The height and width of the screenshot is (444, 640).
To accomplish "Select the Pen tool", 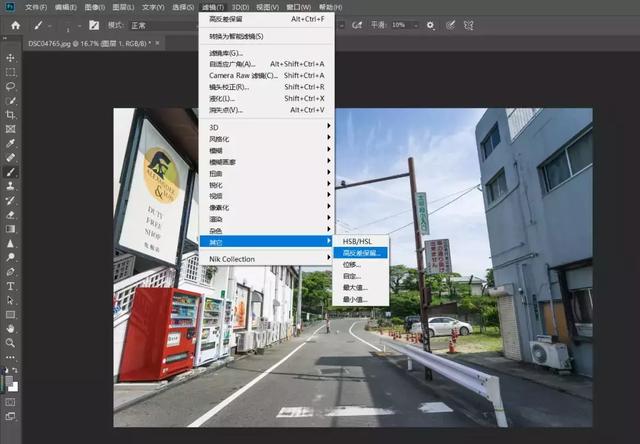I will point(11,272).
